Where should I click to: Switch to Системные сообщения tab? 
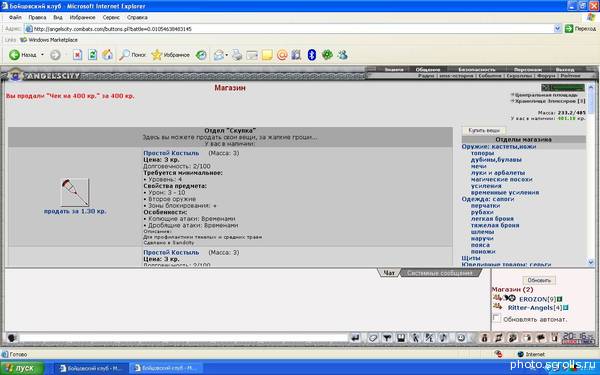[440, 273]
